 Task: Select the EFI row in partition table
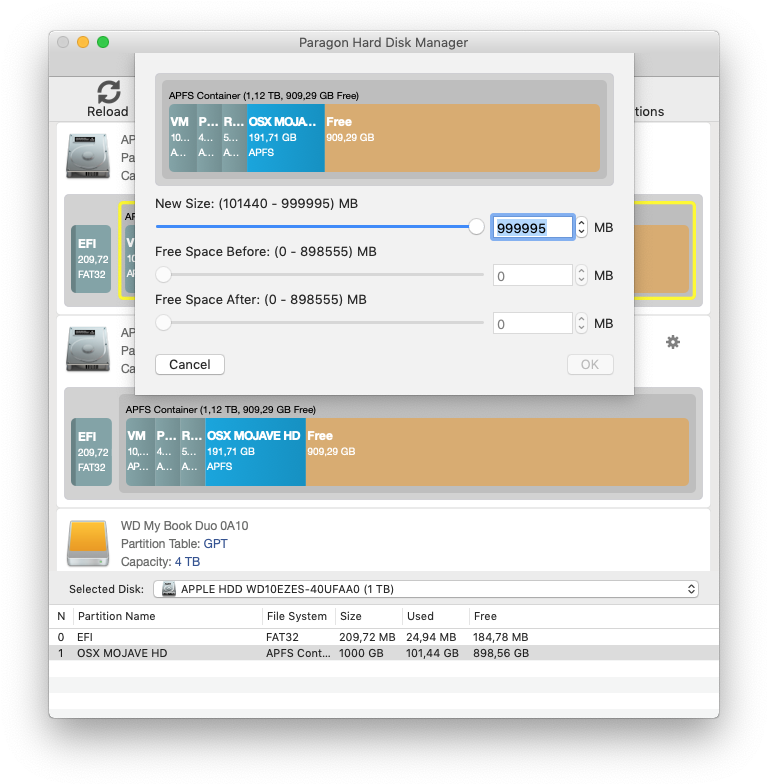(384, 637)
